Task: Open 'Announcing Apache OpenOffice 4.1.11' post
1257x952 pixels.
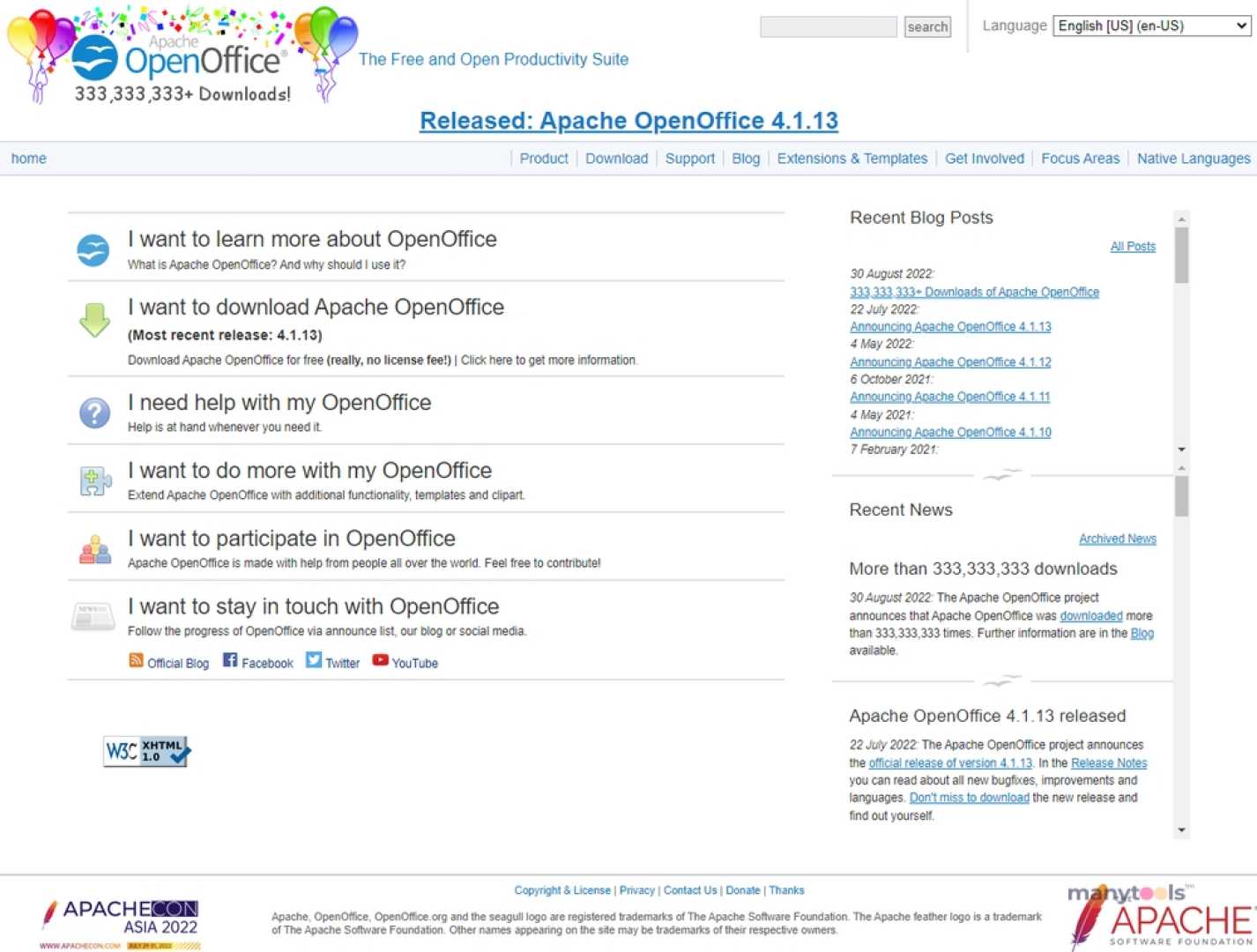Action: (x=950, y=397)
